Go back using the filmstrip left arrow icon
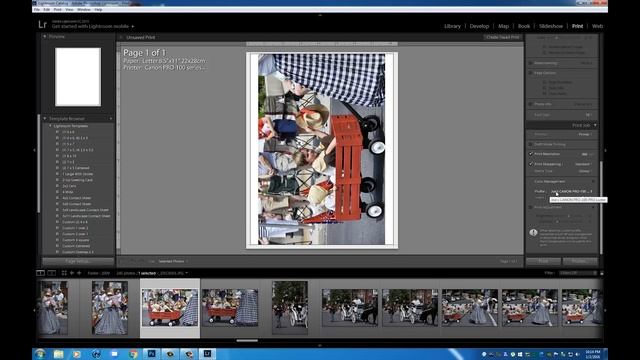This screenshot has height=360, width=640. [72, 273]
